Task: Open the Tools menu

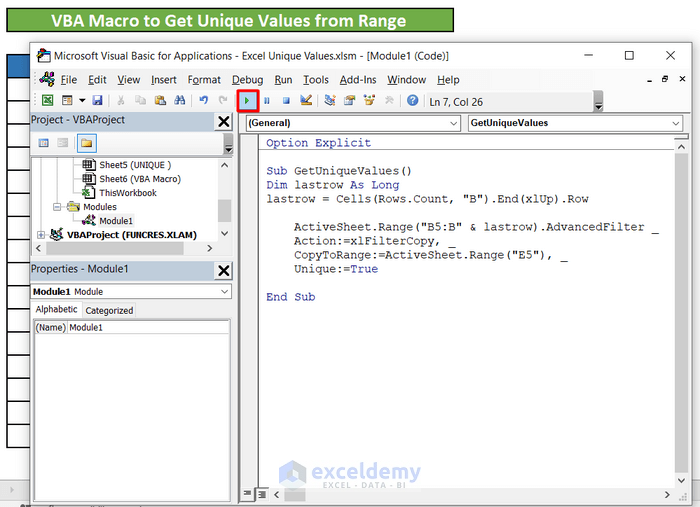Action: (316, 80)
